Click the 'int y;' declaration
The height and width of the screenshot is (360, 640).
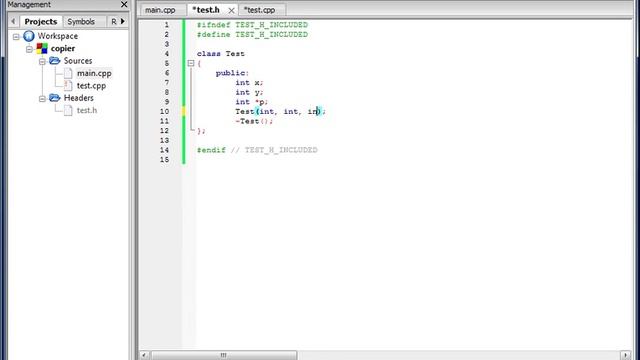click(249, 93)
